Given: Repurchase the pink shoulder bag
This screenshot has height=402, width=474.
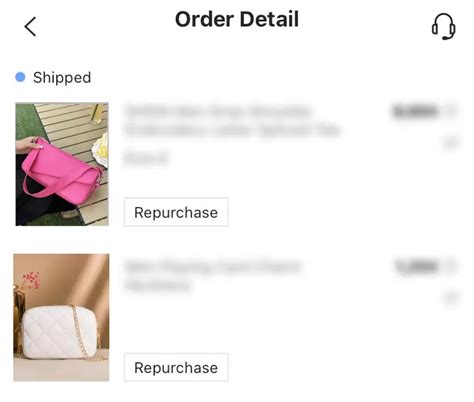Looking at the screenshot, I should tap(176, 212).
